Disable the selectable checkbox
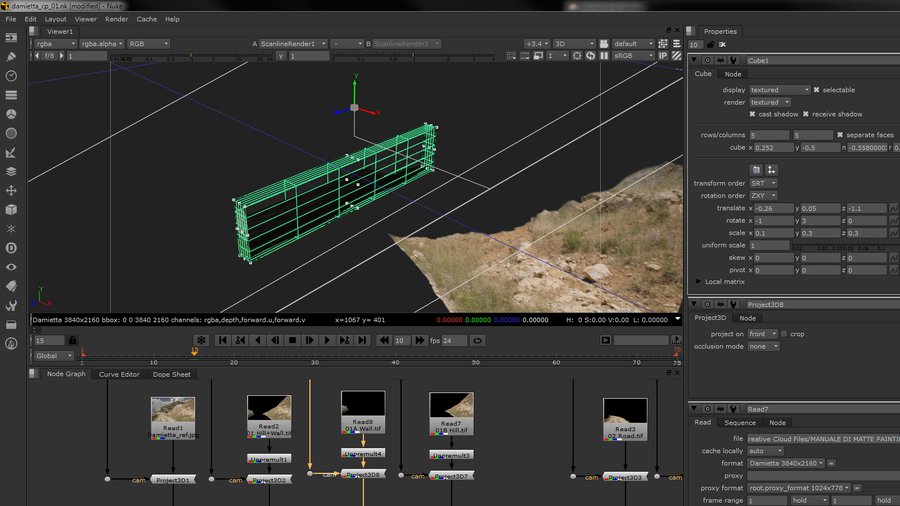 pyautogui.click(x=816, y=90)
